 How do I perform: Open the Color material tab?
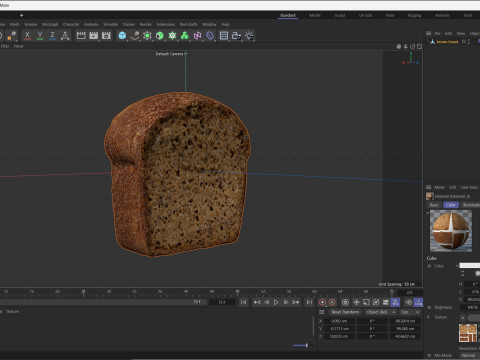[451, 205]
